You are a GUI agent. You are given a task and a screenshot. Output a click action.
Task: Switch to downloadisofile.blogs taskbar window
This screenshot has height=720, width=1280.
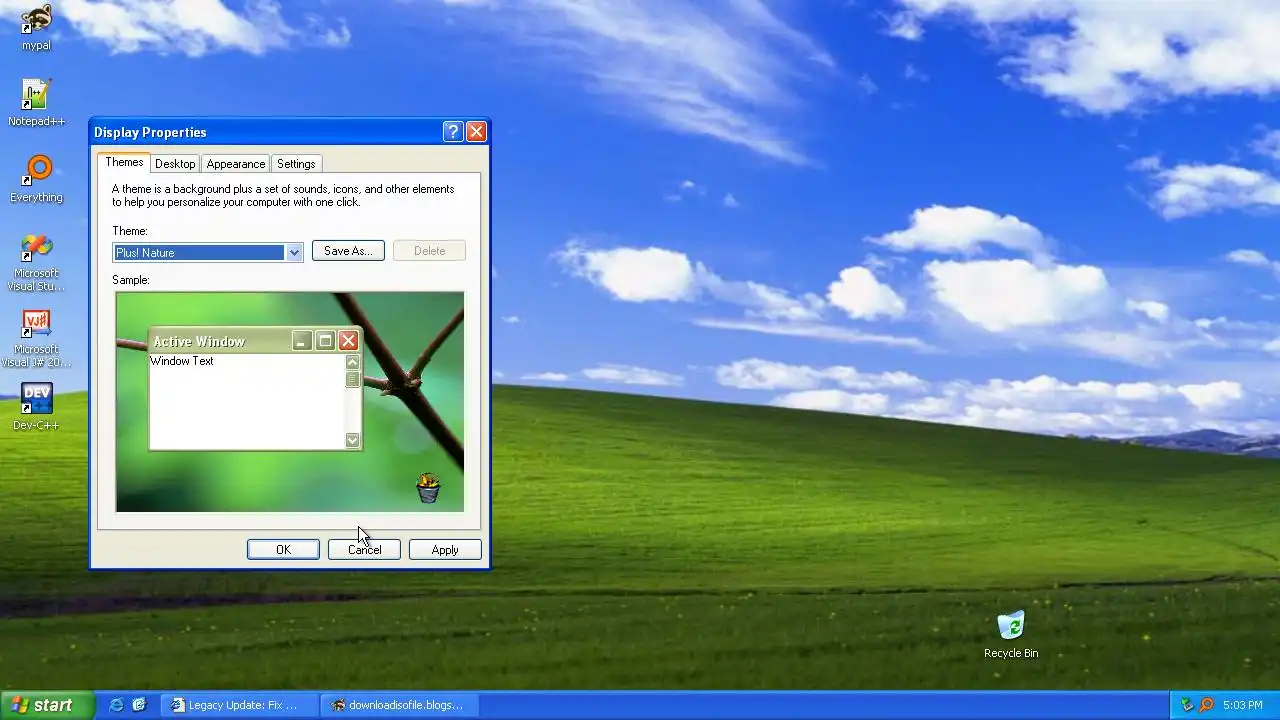pyautogui.click(x=400, y=705)
